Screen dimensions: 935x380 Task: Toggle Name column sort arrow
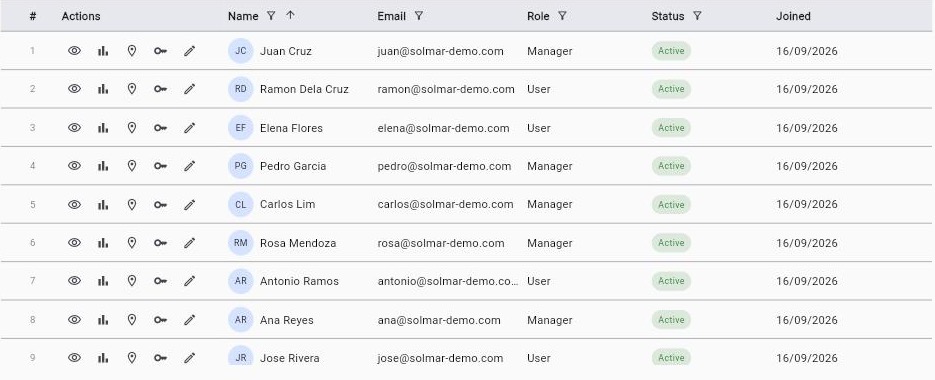[x=290, y=16]
